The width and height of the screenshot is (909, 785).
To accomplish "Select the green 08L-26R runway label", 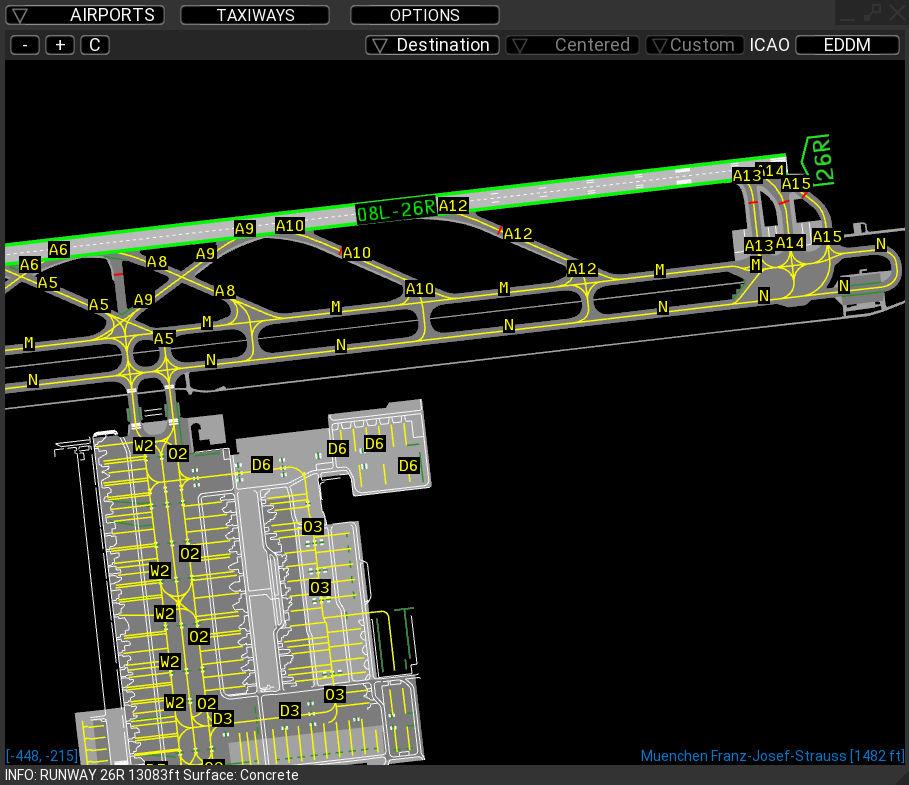I will [x=395, y=211].
